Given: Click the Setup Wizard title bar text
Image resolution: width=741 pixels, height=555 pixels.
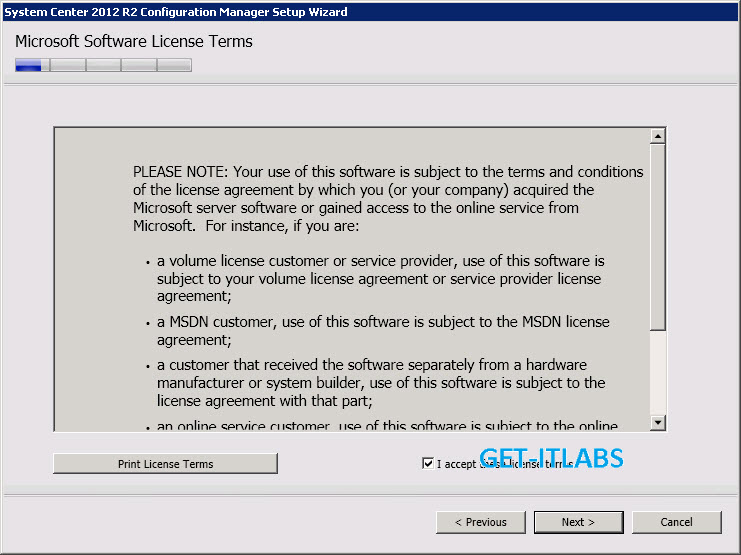Looking at the screenshot, I should 176,12.
